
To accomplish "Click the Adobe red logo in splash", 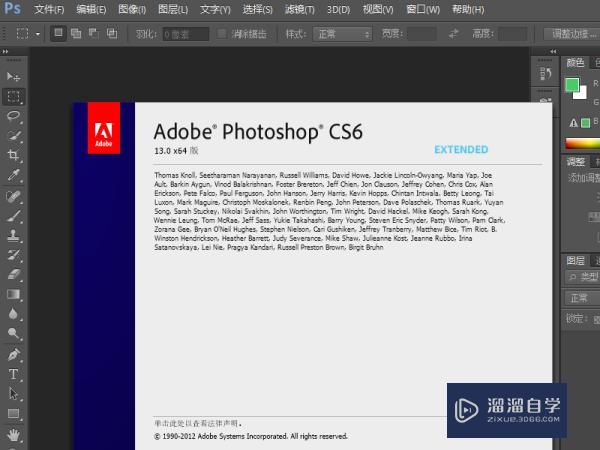I will 104,128.
